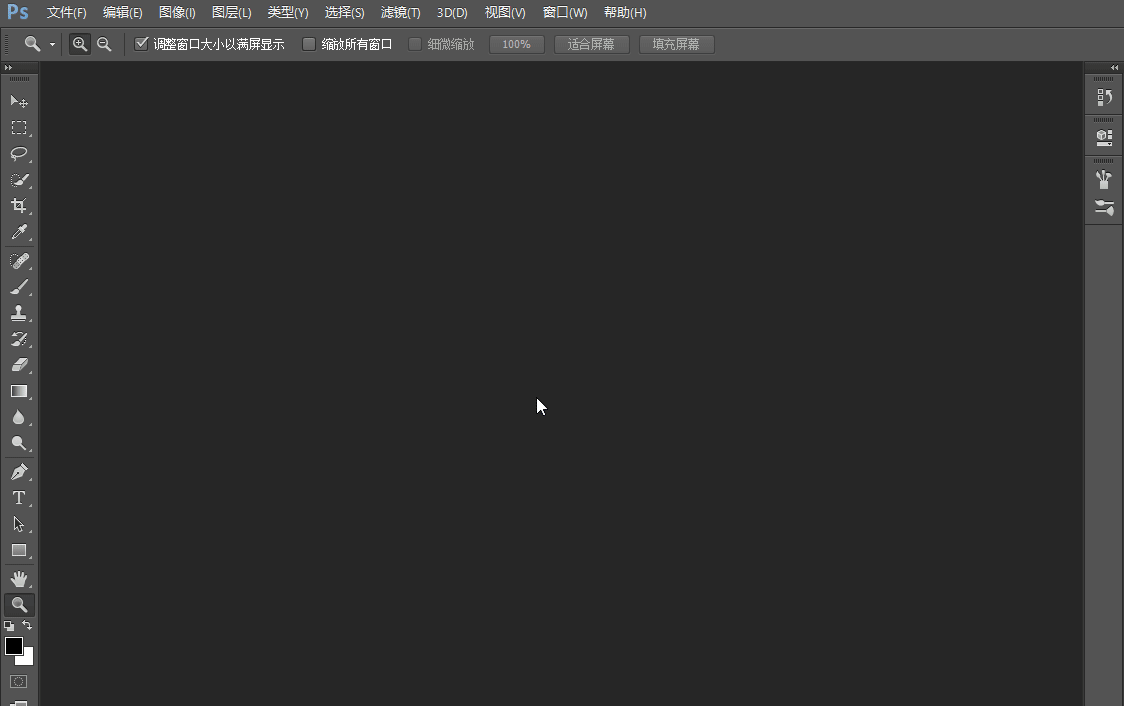
Task: Select the Lasso tool
Action: [18, 154]
